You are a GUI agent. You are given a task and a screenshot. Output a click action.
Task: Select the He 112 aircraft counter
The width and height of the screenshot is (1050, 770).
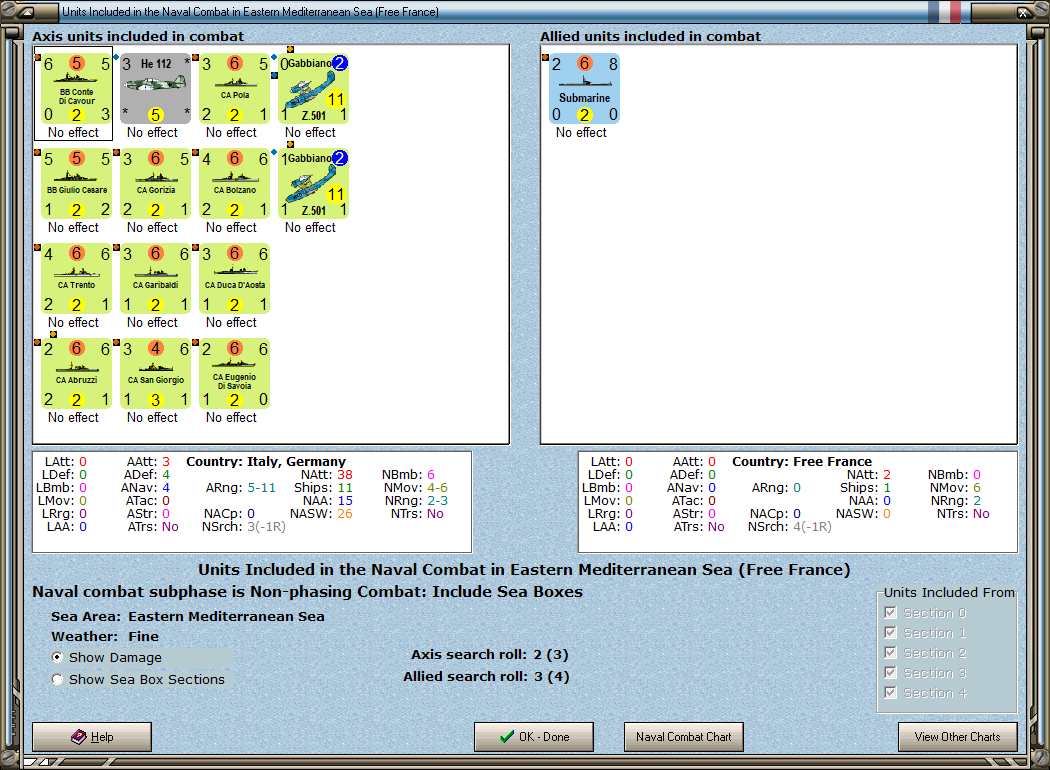point(155,88)
